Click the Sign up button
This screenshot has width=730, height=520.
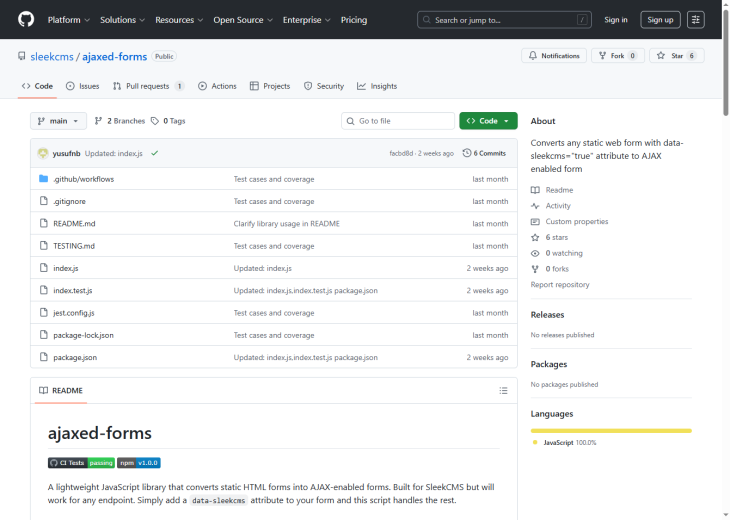point(660,19)
